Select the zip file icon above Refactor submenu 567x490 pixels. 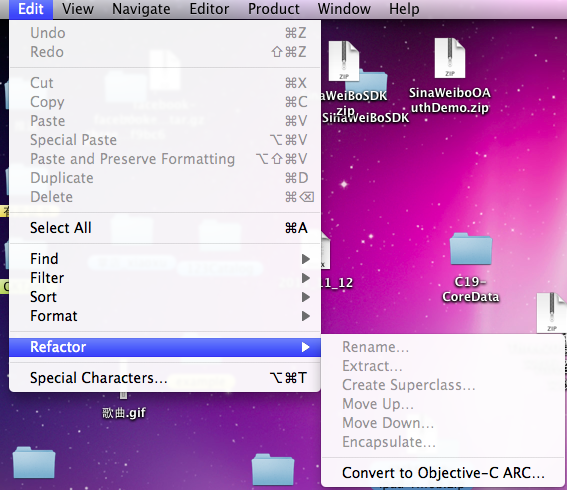click(x=552, y=313)
